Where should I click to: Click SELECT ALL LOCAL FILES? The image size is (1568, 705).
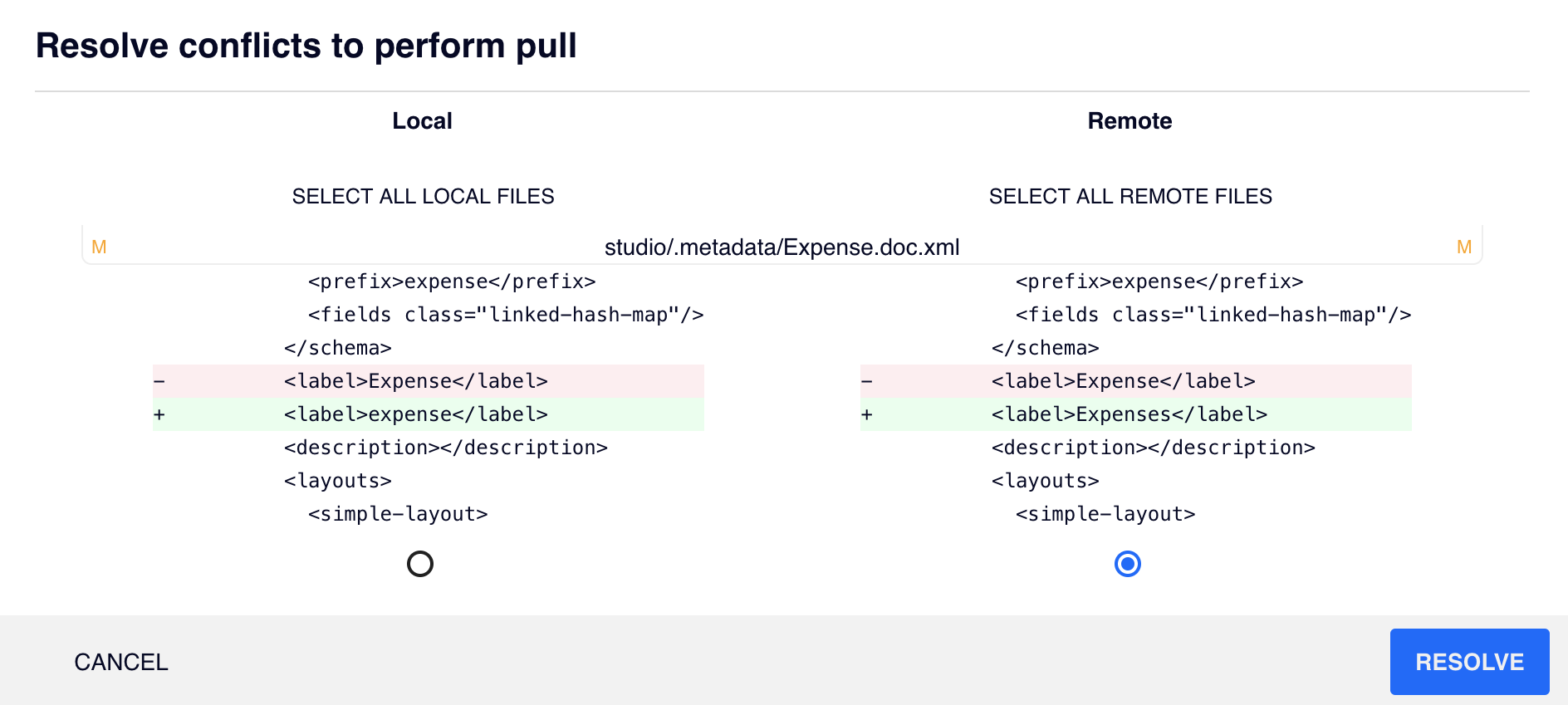coord(423,197)
